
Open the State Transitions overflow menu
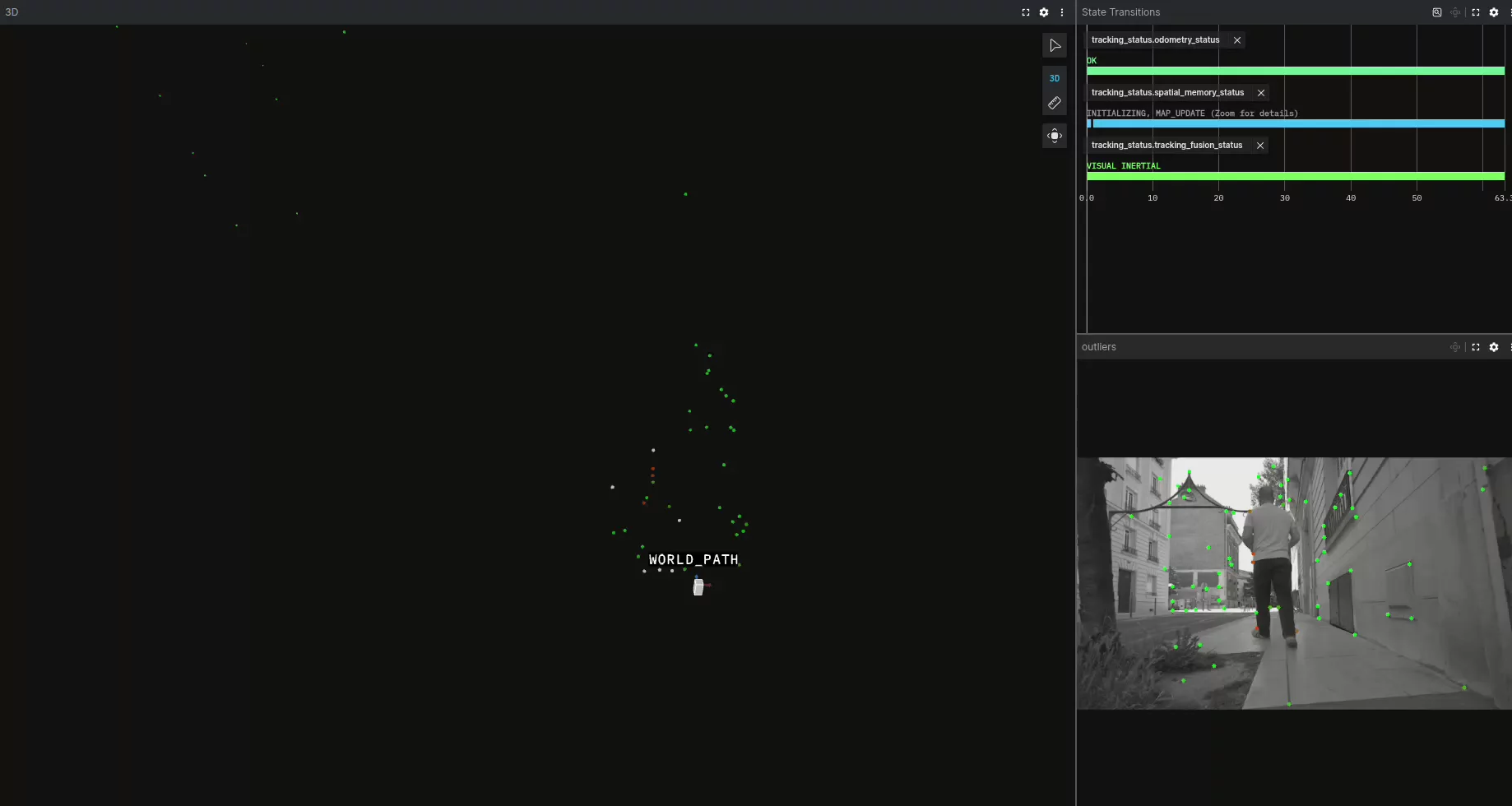pos(1509,12)
